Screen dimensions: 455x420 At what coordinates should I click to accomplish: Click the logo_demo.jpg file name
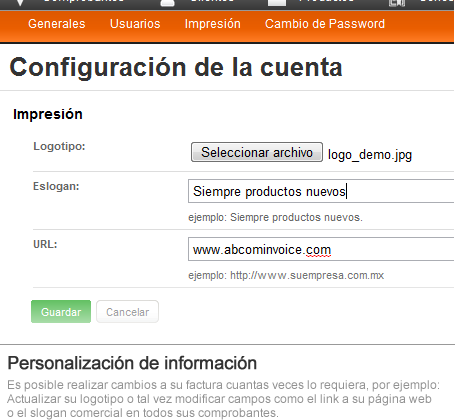370,155
